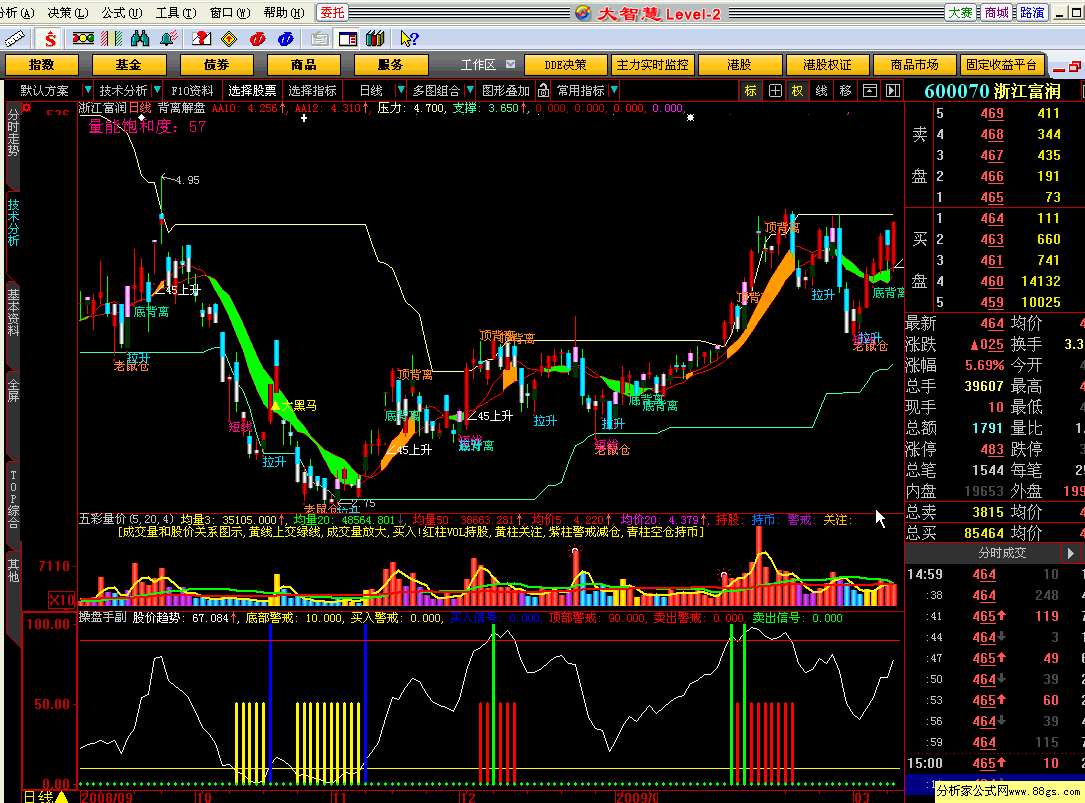Click the 指数 yellow button
Image resolution: width=1085 pixels, height=803 pixels.
(x=42, y=65)
